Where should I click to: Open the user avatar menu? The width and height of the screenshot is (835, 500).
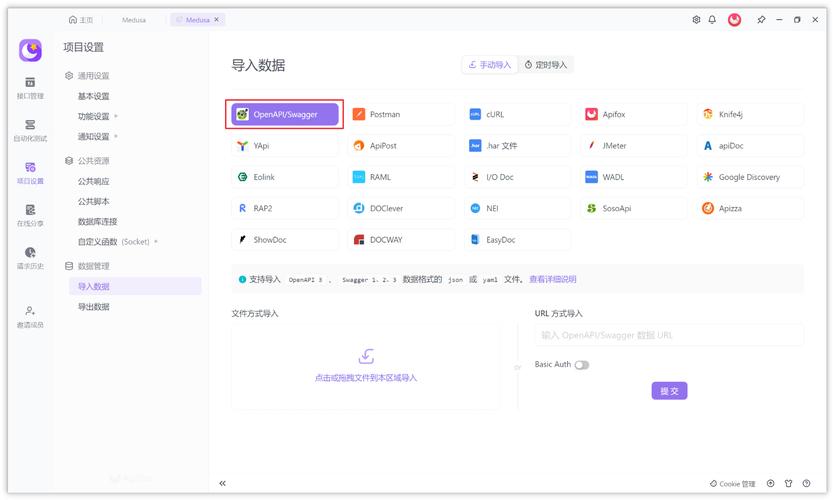coord(734,20)
